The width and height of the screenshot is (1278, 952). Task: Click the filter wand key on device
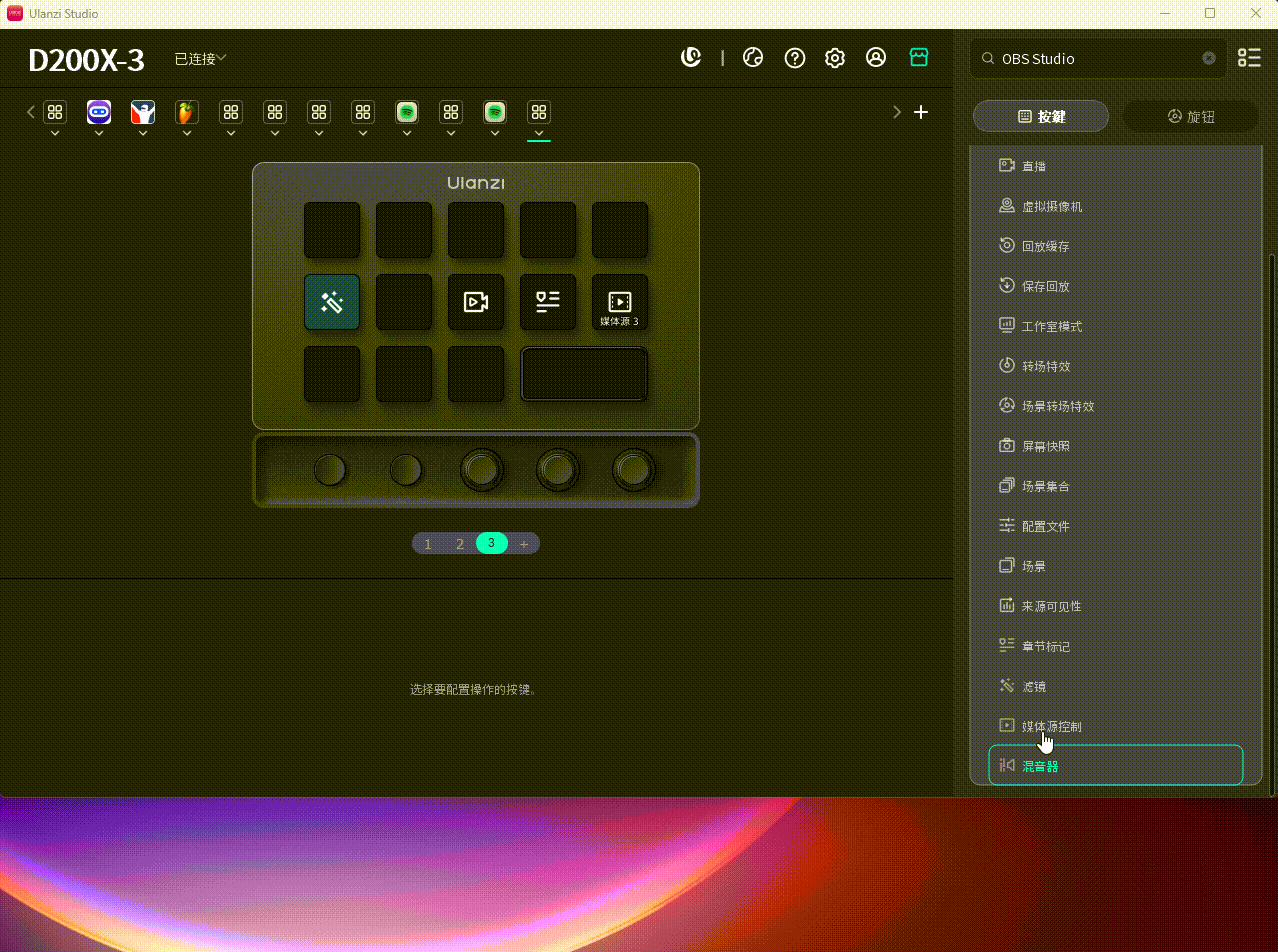(332, 302)
